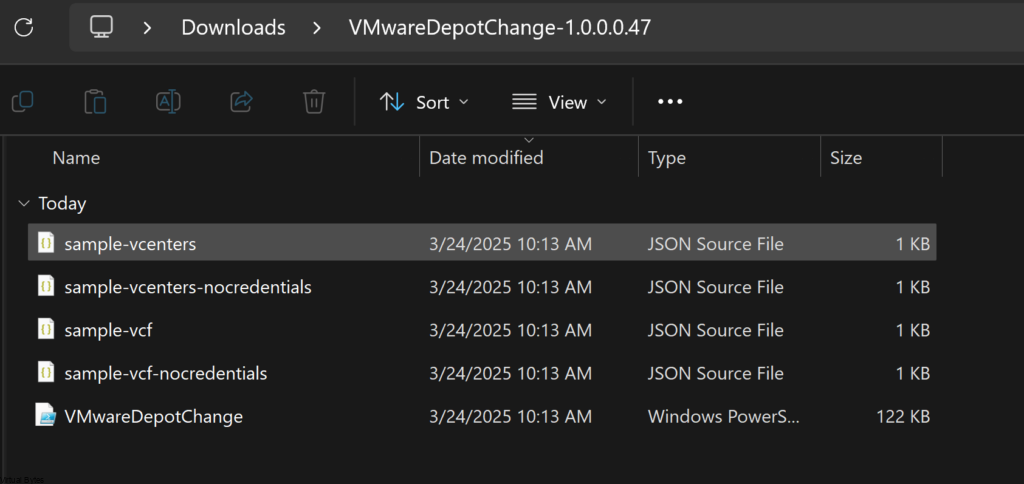Click the VMwareDepotChange PowerShell file icon

[46, 415]
